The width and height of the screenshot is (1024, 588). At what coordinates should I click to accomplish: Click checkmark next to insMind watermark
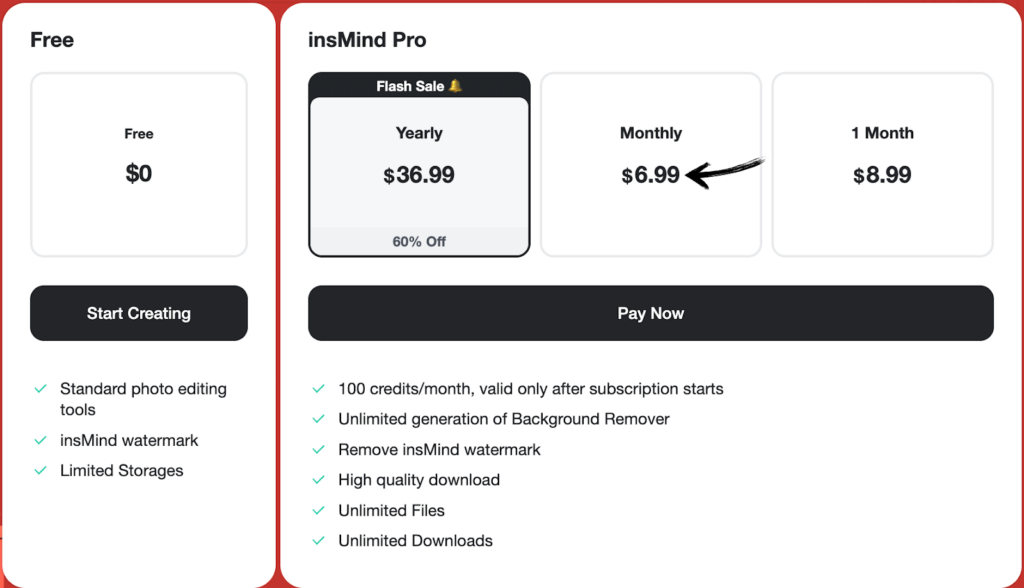pos(41,440)
